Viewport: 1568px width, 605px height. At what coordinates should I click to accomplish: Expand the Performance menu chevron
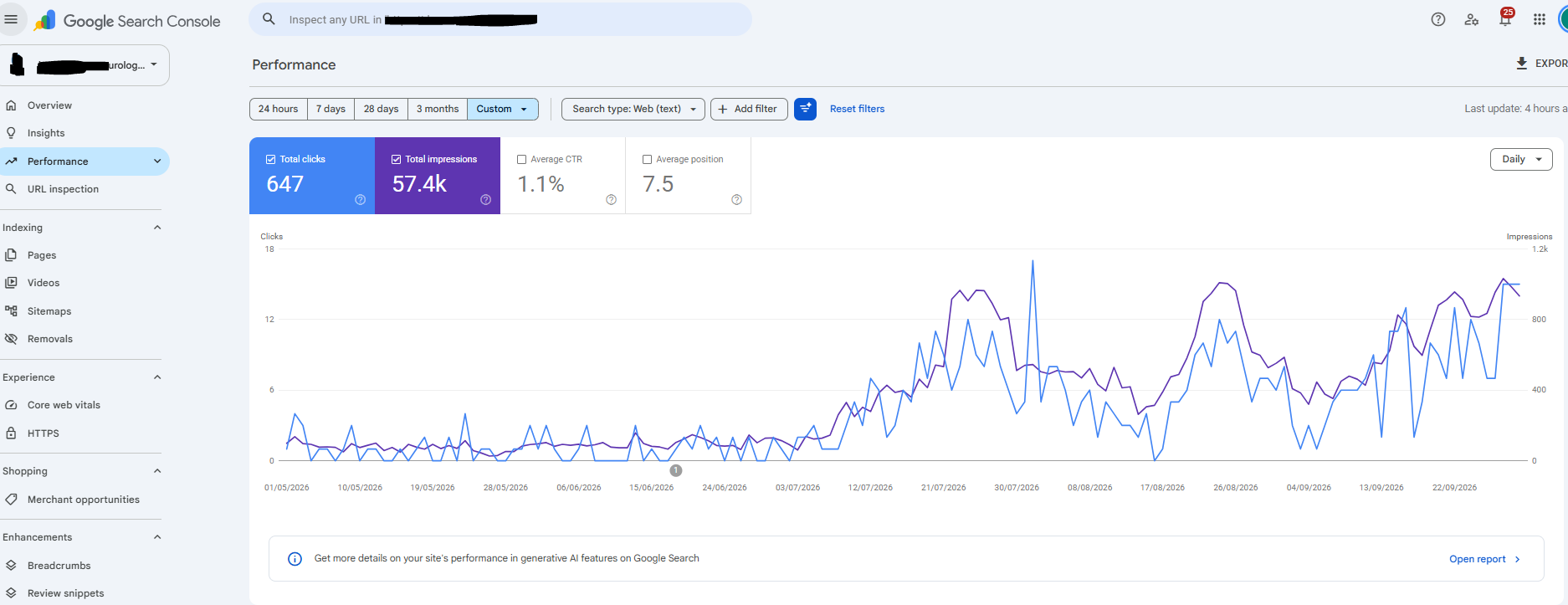click(157, 162)
